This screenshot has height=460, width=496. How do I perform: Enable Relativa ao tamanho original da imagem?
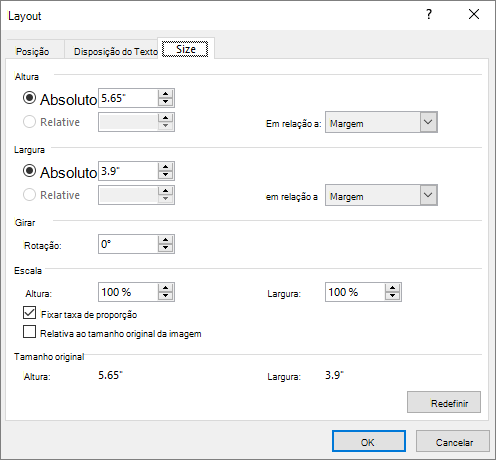coord(29,332)
